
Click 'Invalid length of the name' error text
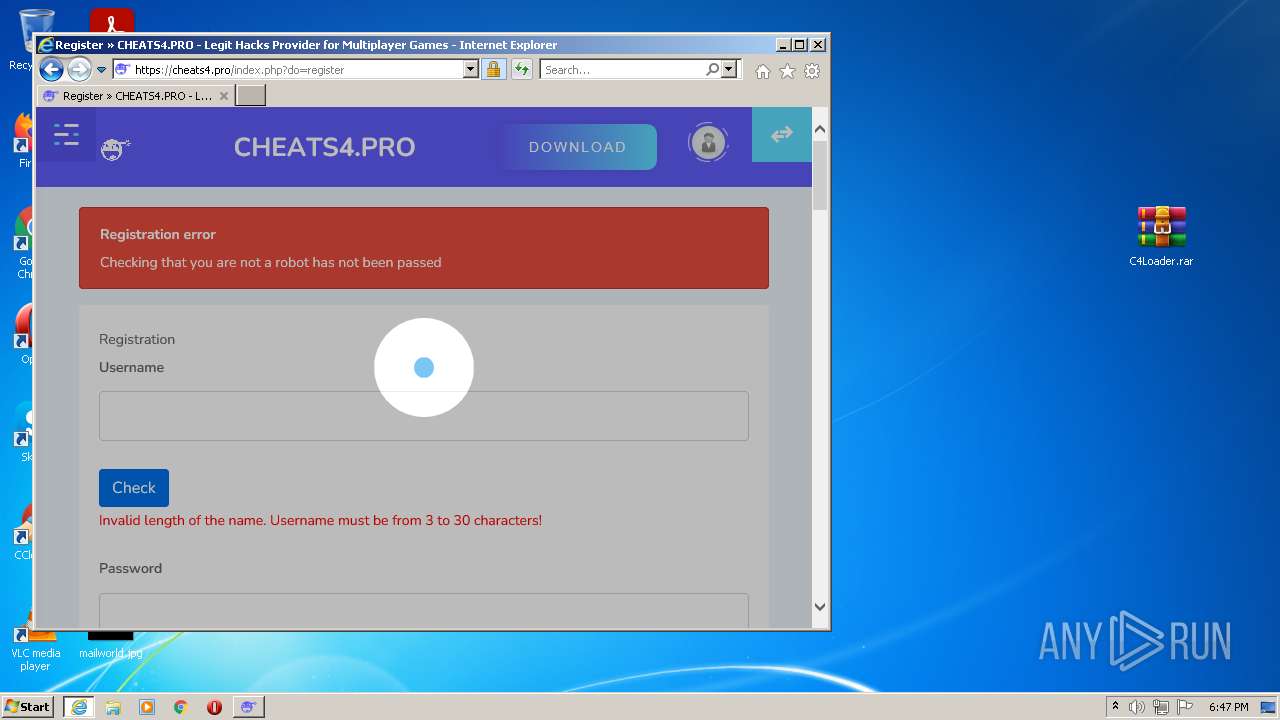coord(320,520)
